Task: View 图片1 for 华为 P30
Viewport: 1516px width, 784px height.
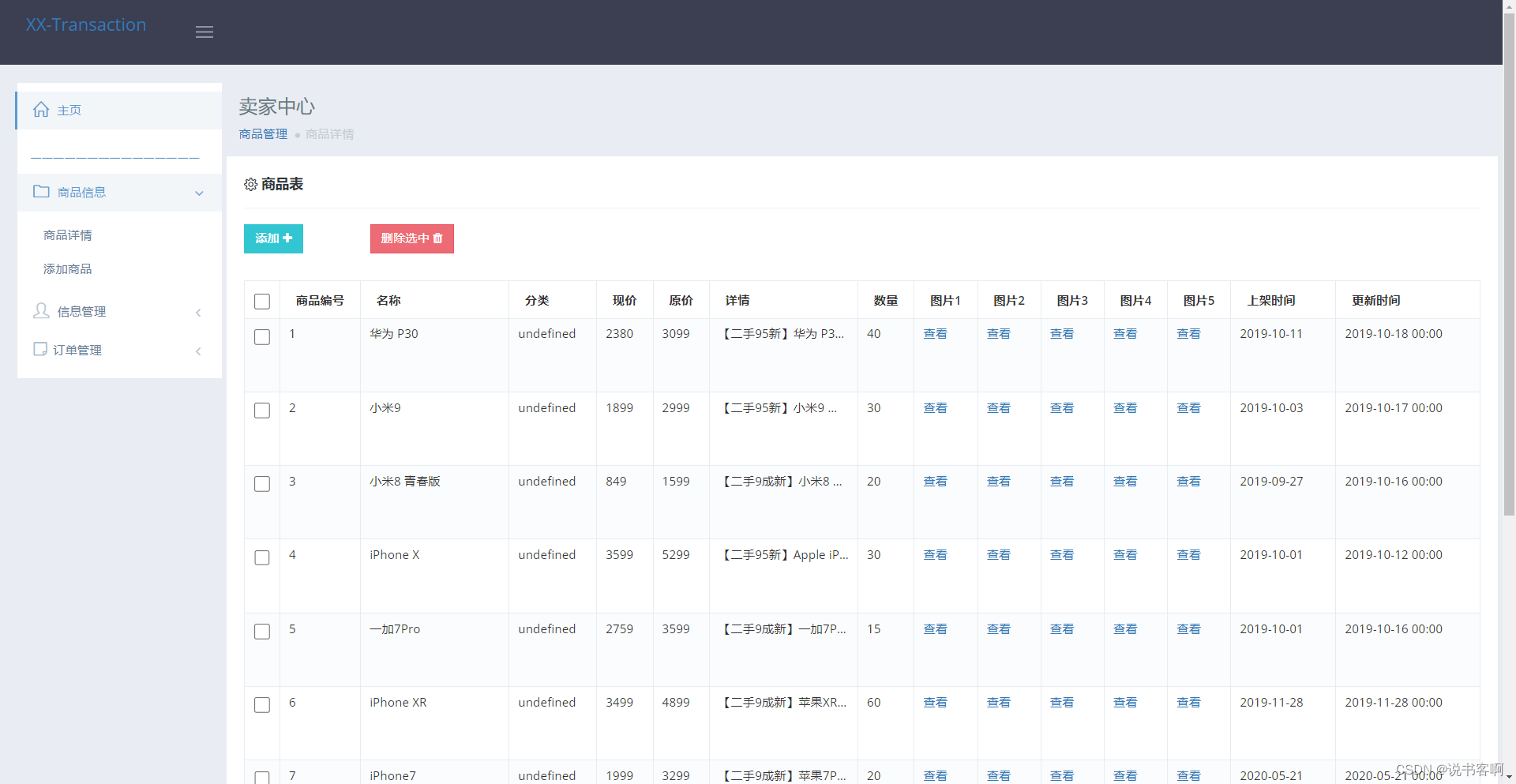Action: (x=936, y=334)
